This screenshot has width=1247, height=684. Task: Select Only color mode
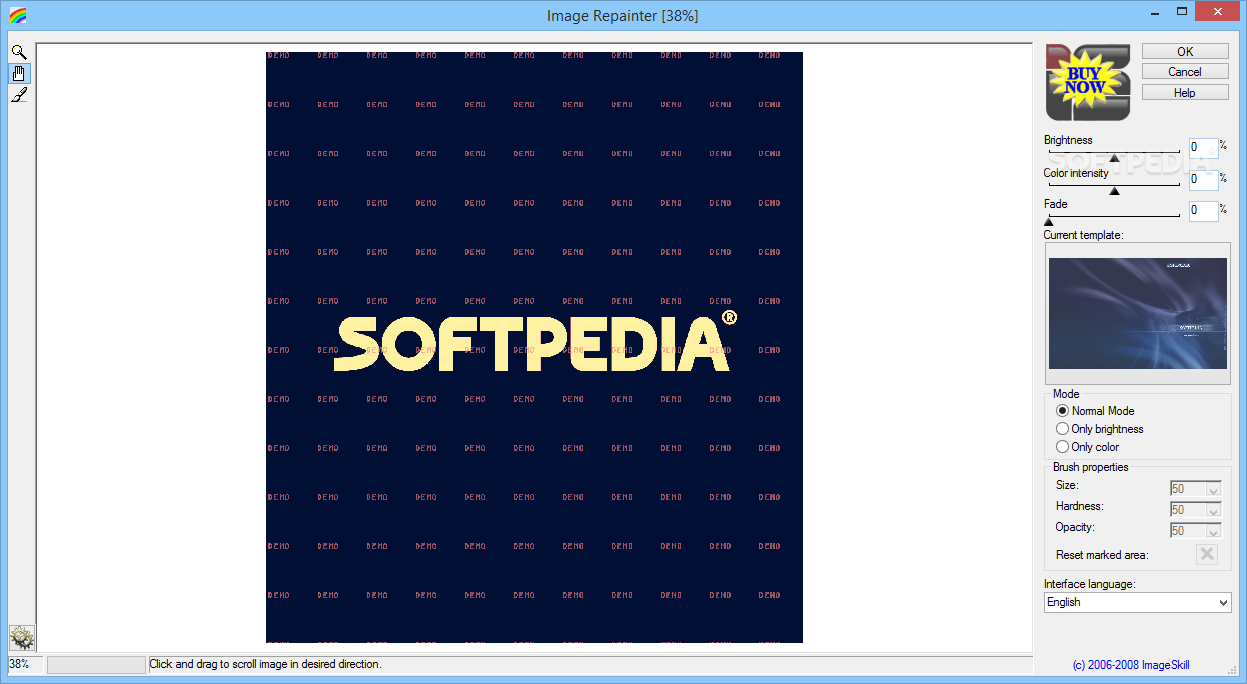pos(1062,447)
